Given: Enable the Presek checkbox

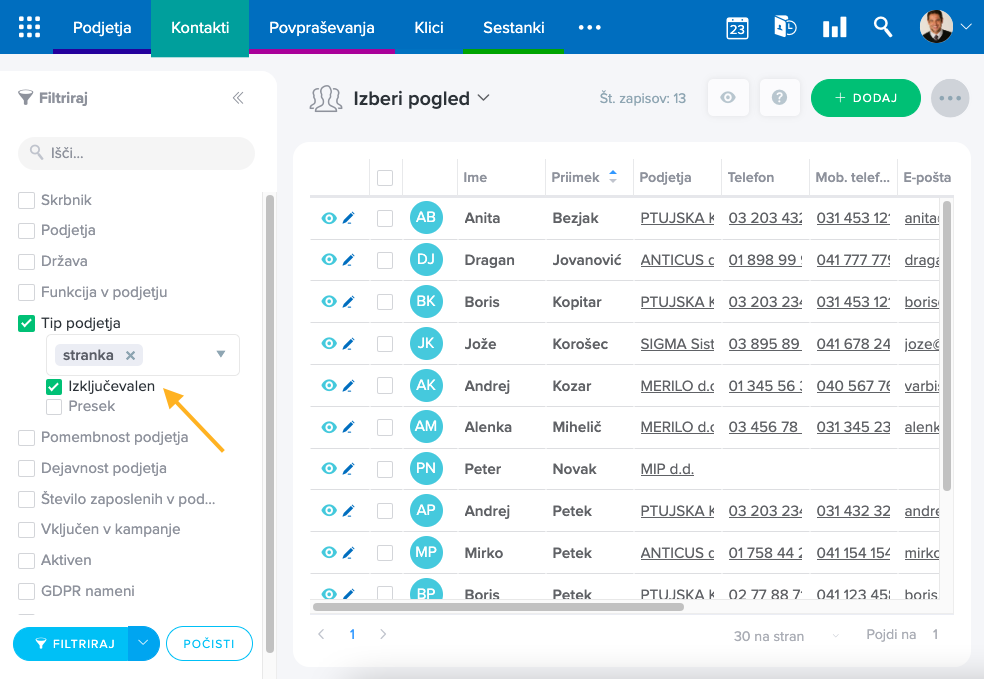Looking at the screenshot, I should tap(54, 407).
